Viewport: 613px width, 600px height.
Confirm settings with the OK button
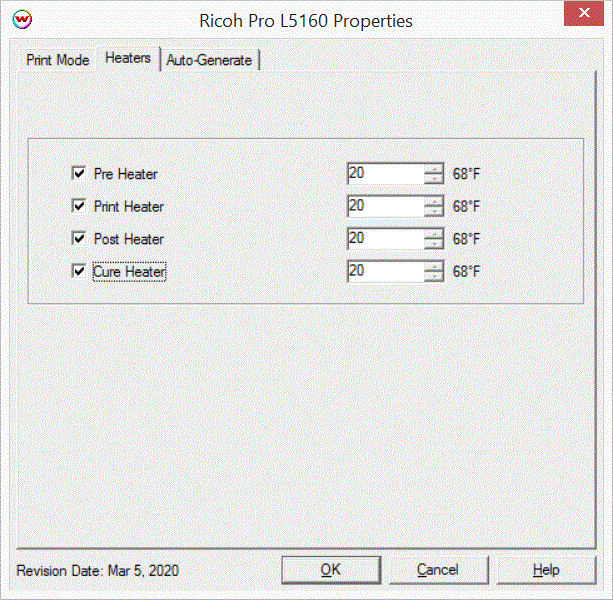tap(331, 570)
